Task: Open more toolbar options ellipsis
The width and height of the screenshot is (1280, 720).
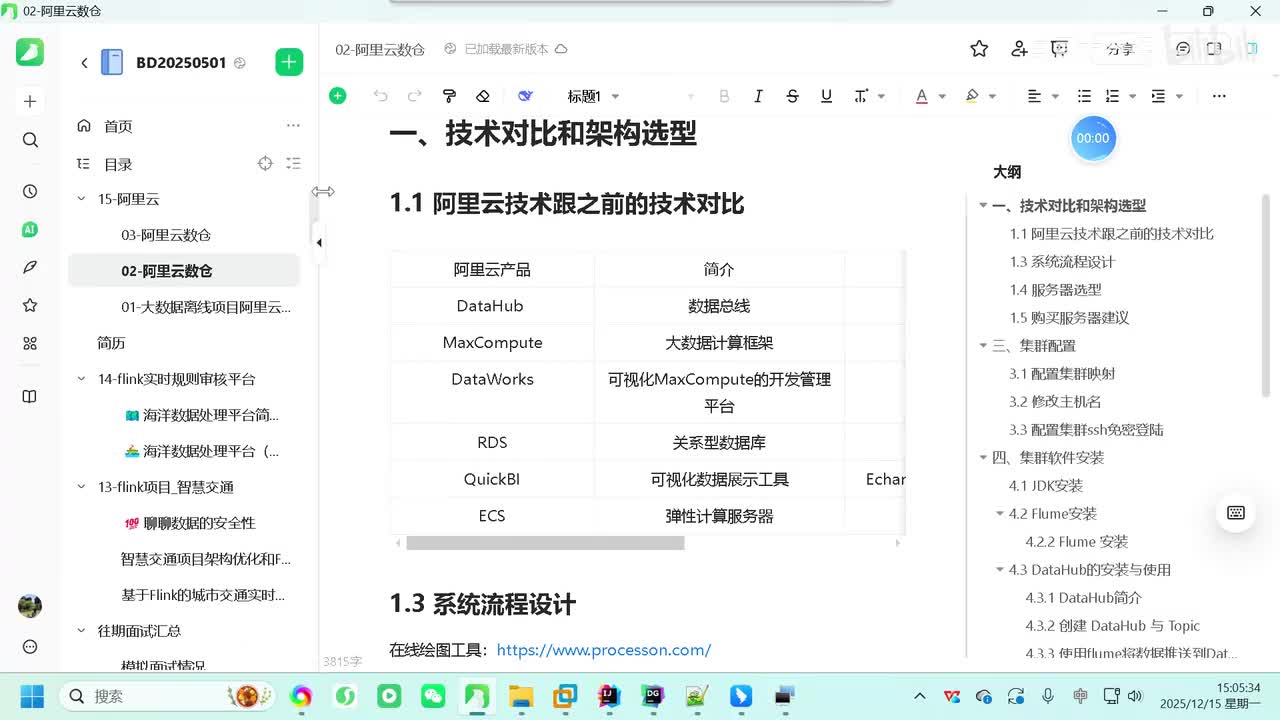Action: [1219, 96]
